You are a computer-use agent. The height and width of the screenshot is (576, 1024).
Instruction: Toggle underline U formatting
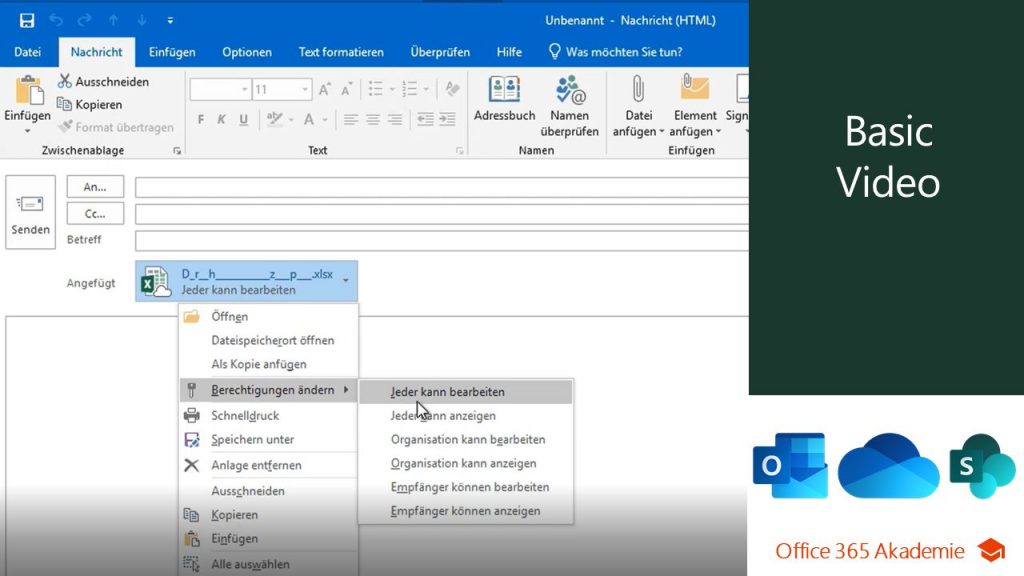click(244, 120)
